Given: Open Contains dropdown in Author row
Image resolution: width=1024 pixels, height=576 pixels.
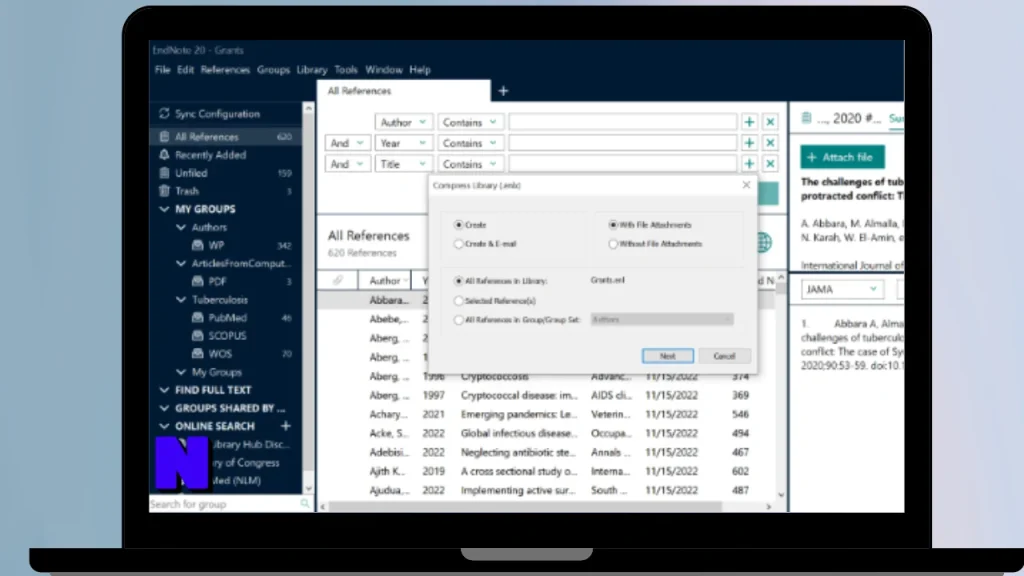Looking at the screenshot, I should coord(469,122).
